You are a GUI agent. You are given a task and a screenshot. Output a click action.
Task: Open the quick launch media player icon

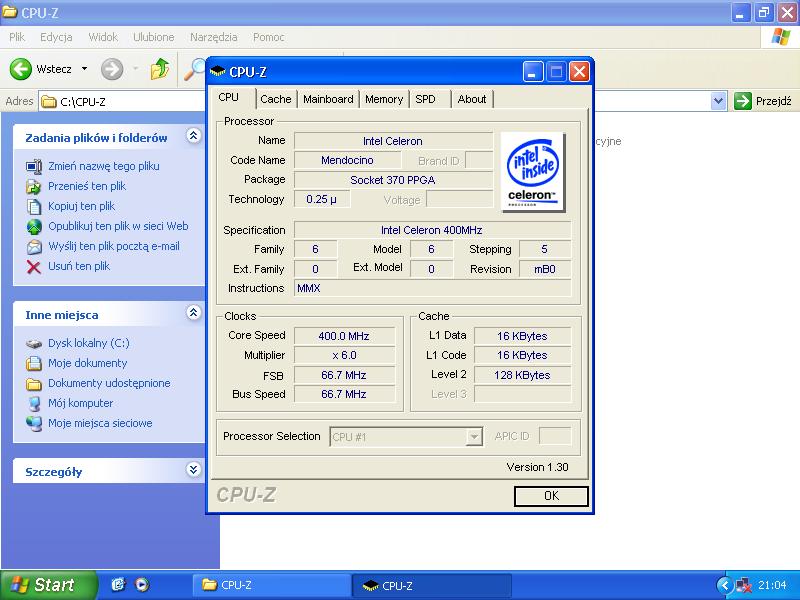point(142,585)
